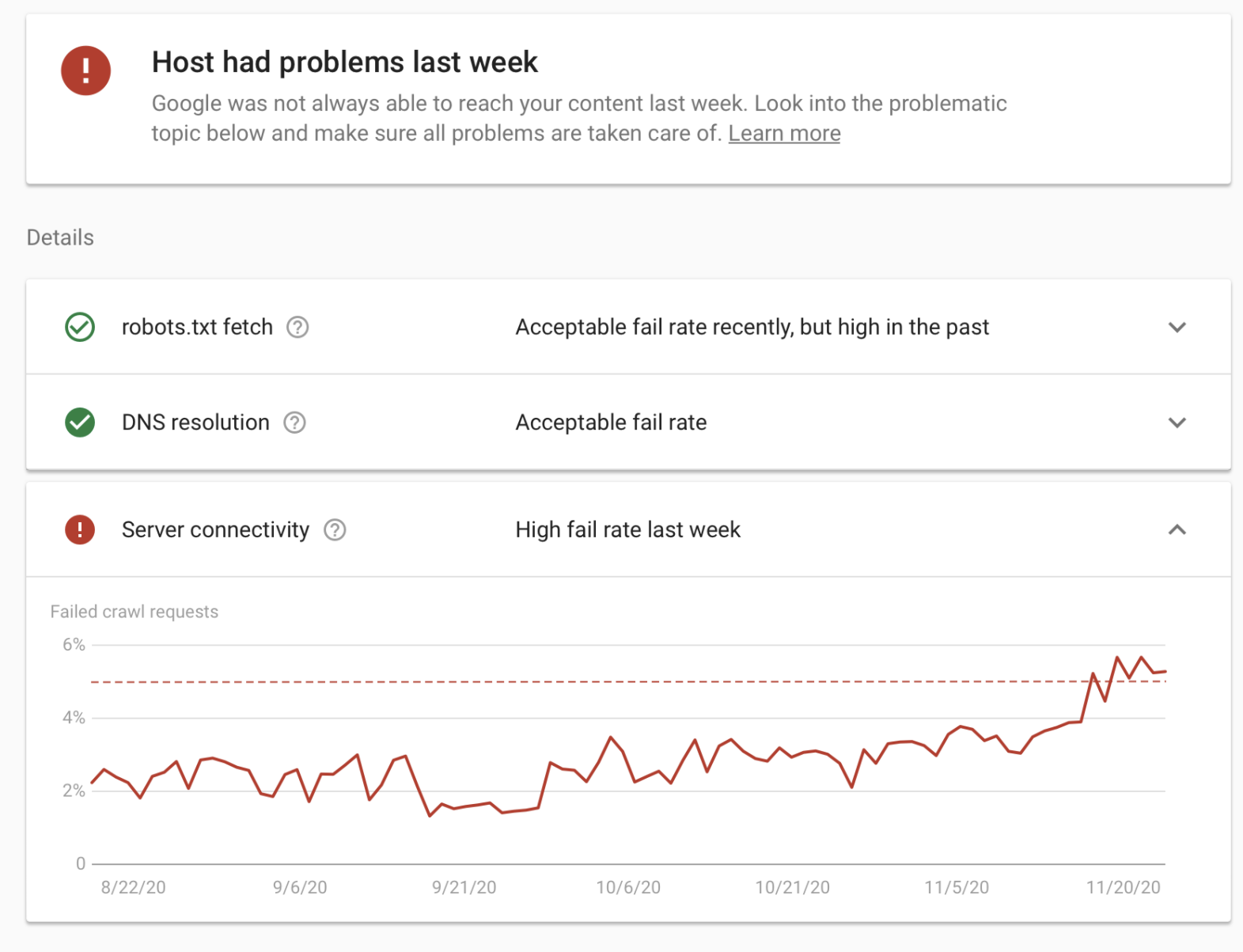
Task: Collapse the Server connectivity chart section
Action: tap(1177, 530)
